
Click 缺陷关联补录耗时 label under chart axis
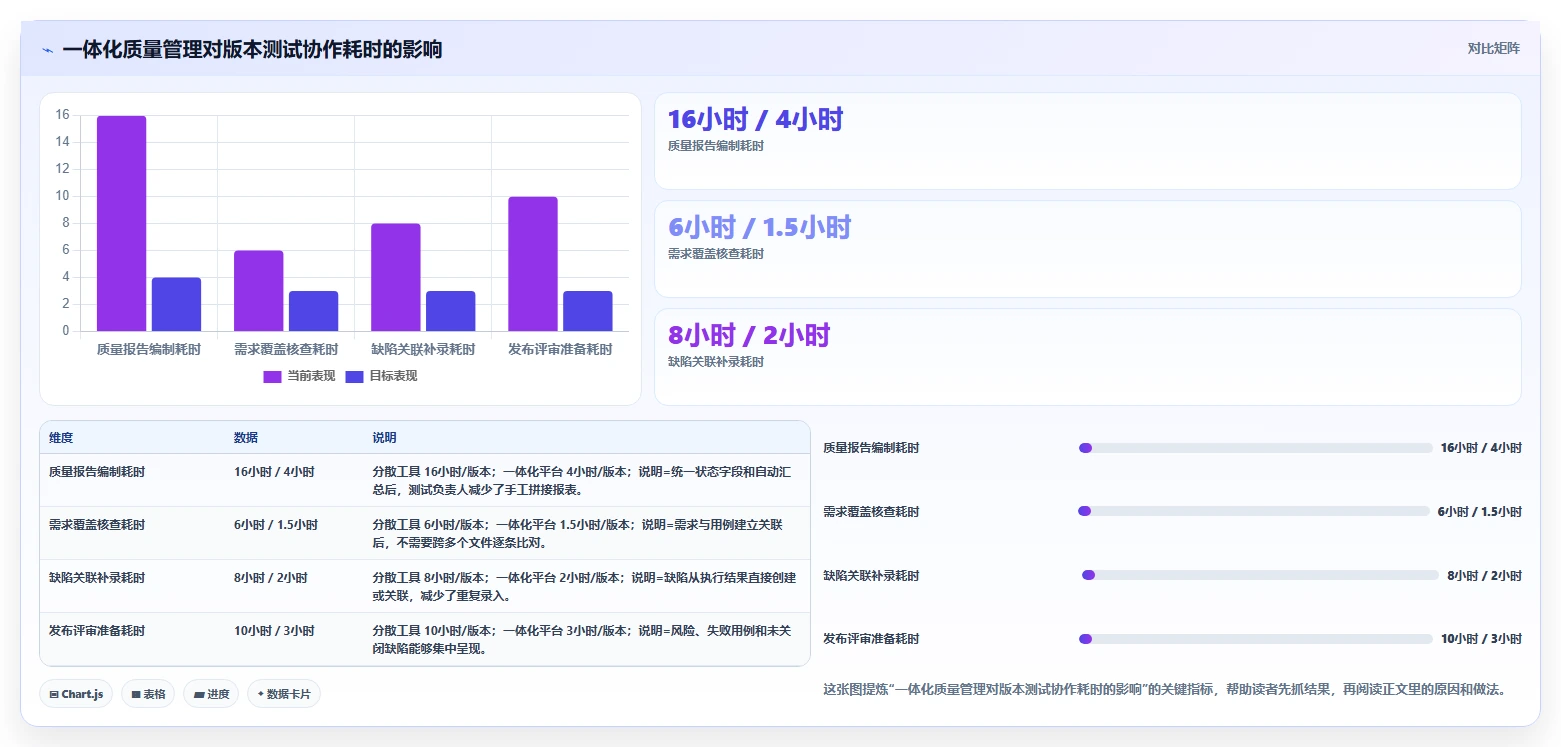(x=423, y=350)
